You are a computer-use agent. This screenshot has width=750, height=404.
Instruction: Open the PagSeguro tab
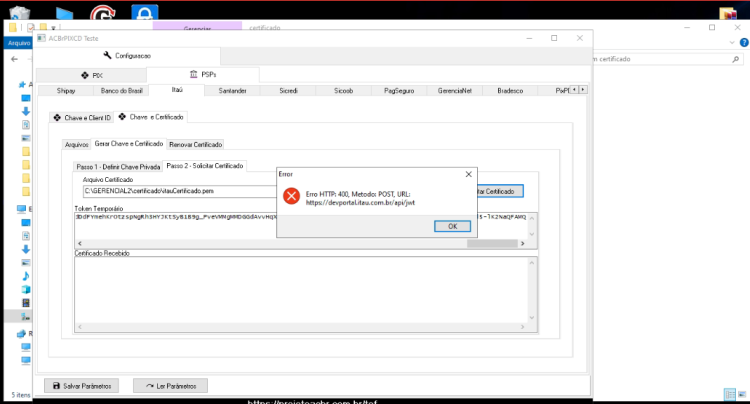tap(399, 91)
